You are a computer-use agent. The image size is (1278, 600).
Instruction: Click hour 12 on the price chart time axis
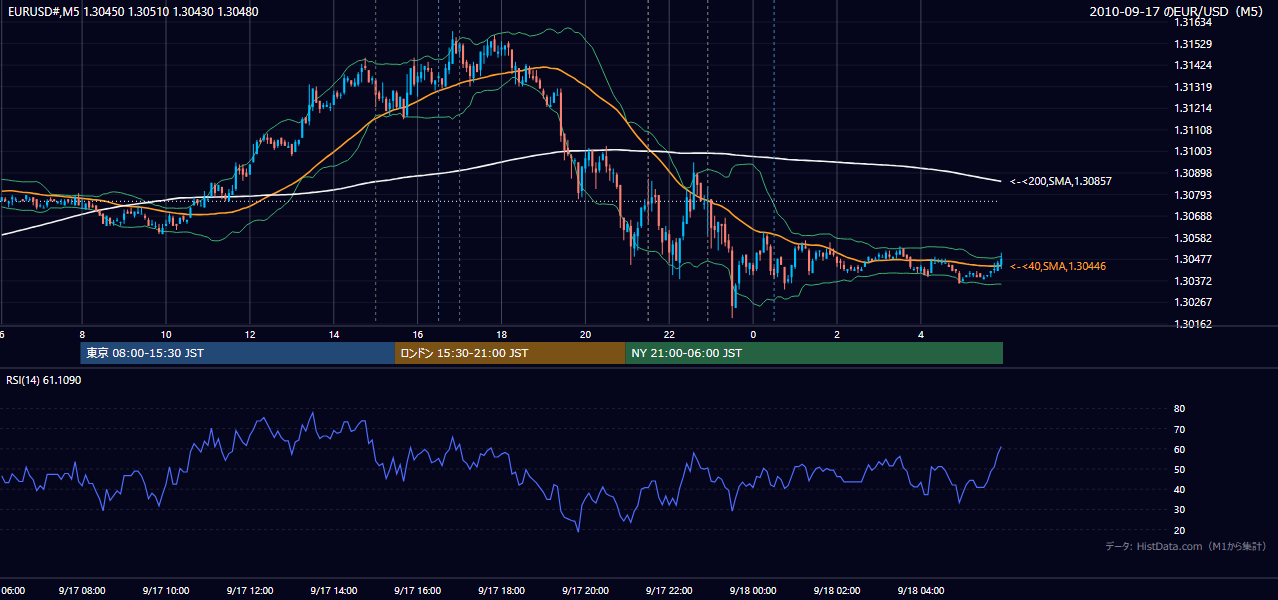(x=250, y=335)
